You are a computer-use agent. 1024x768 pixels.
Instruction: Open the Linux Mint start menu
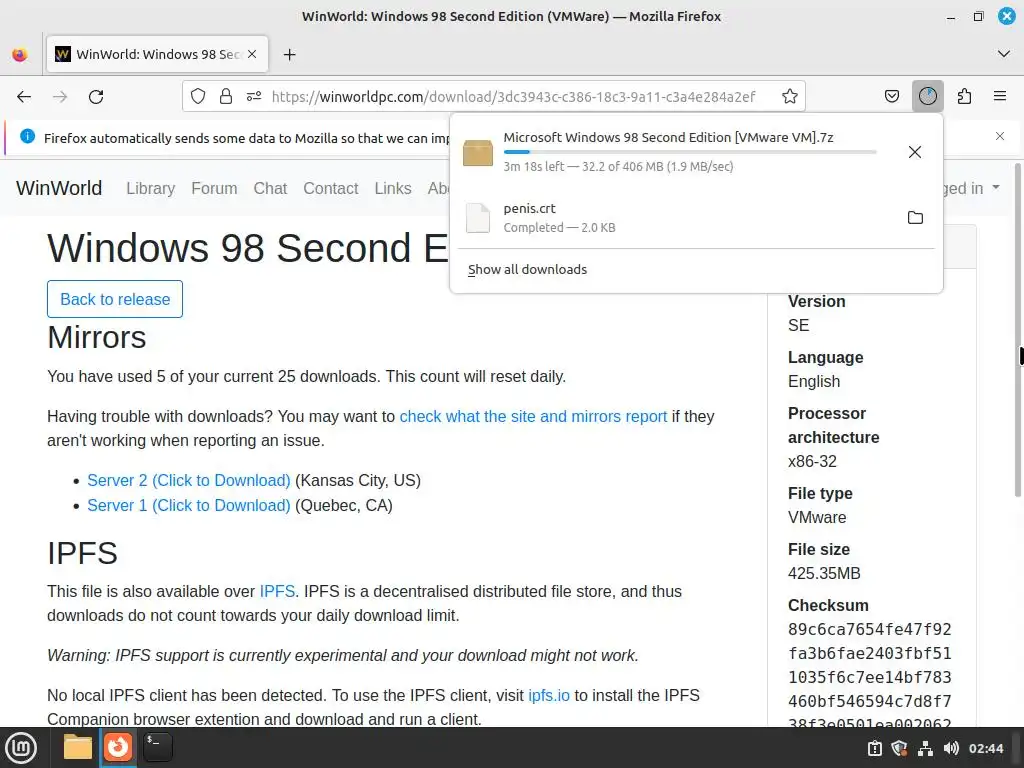(21, 748)
